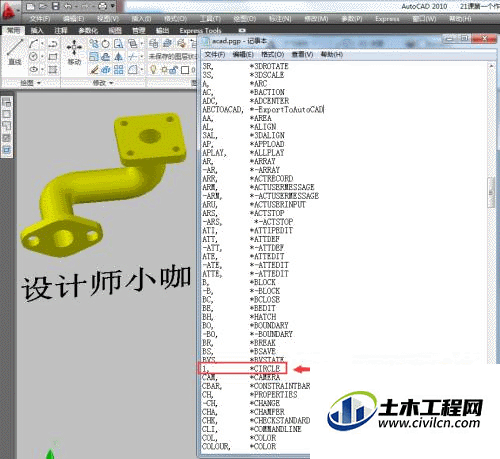Click the Notepad scrollbar up arrow
500x459 pixels.
491,66
